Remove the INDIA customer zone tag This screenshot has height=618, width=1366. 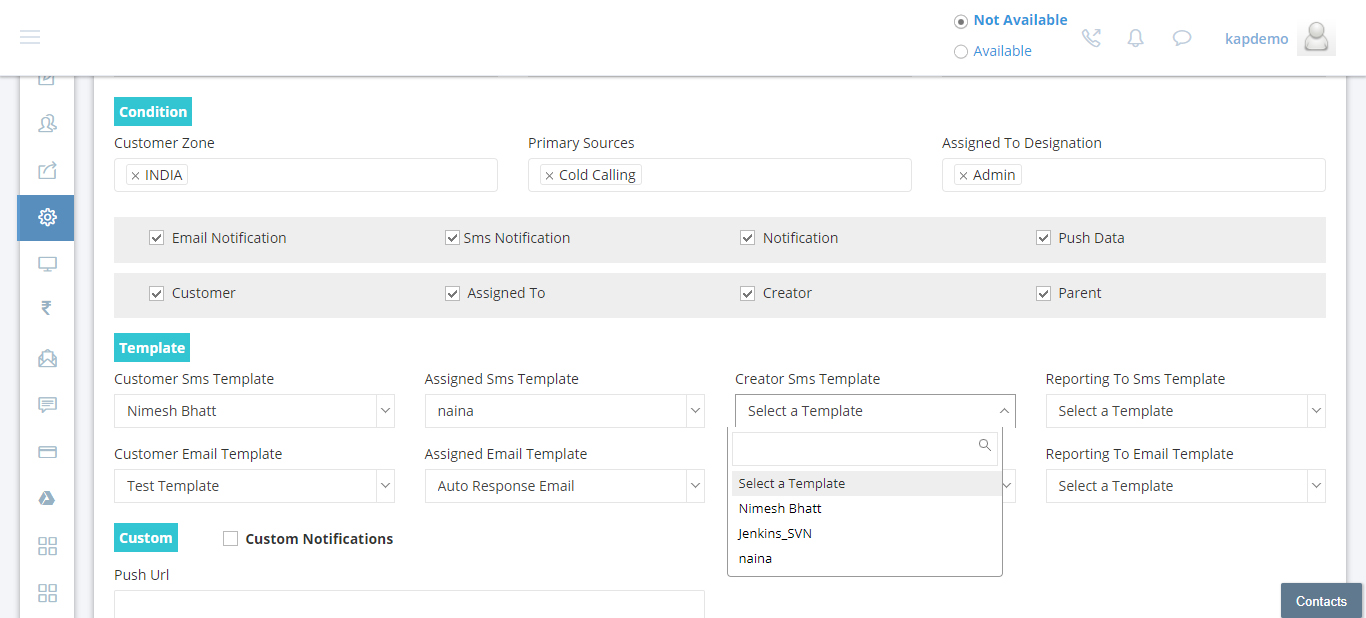coord(135,176)
